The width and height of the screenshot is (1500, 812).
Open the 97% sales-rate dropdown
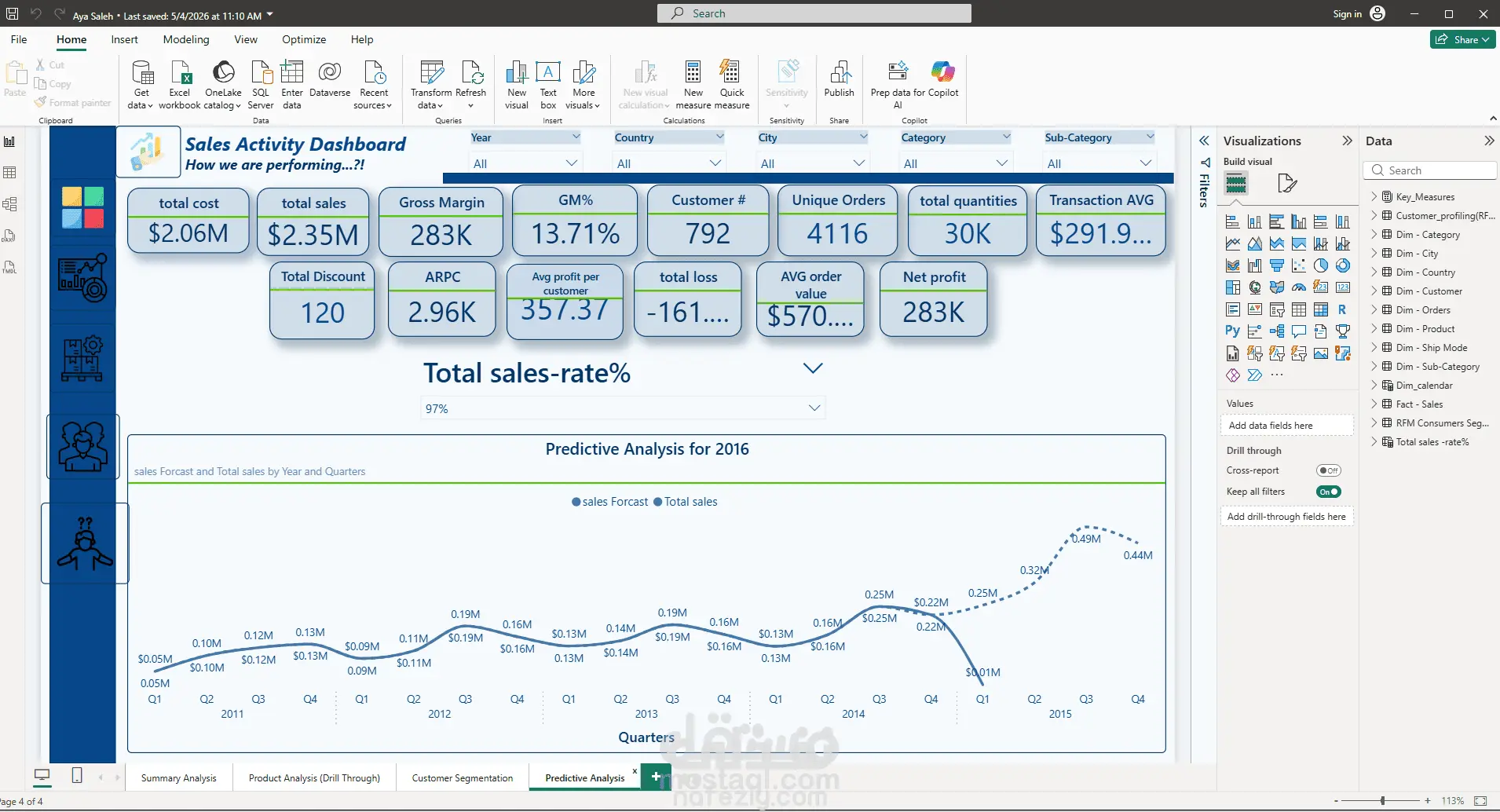click(814, 408)
